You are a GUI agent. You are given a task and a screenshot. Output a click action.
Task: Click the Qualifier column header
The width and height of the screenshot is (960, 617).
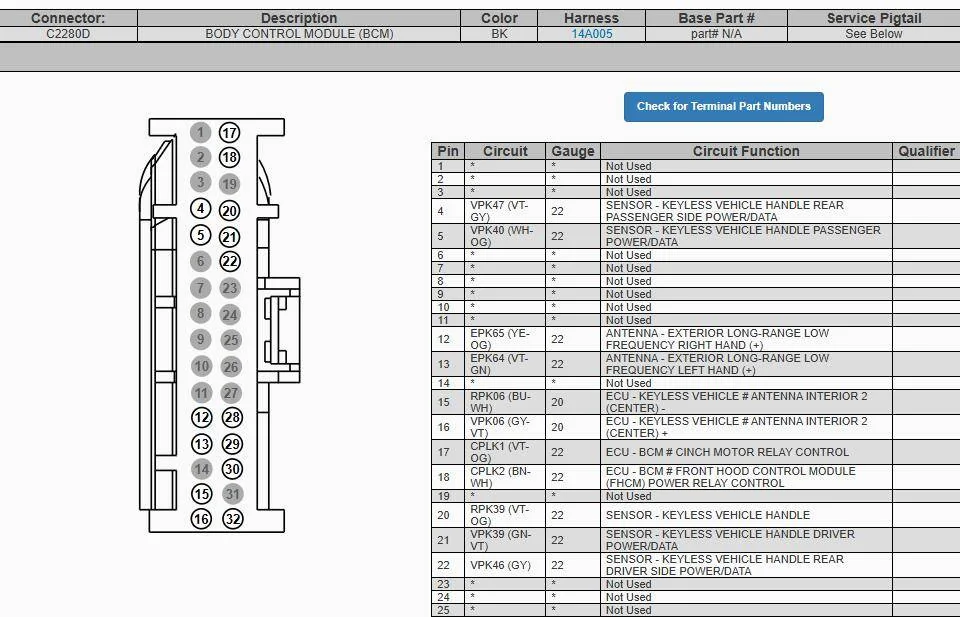tap(926, 151)
